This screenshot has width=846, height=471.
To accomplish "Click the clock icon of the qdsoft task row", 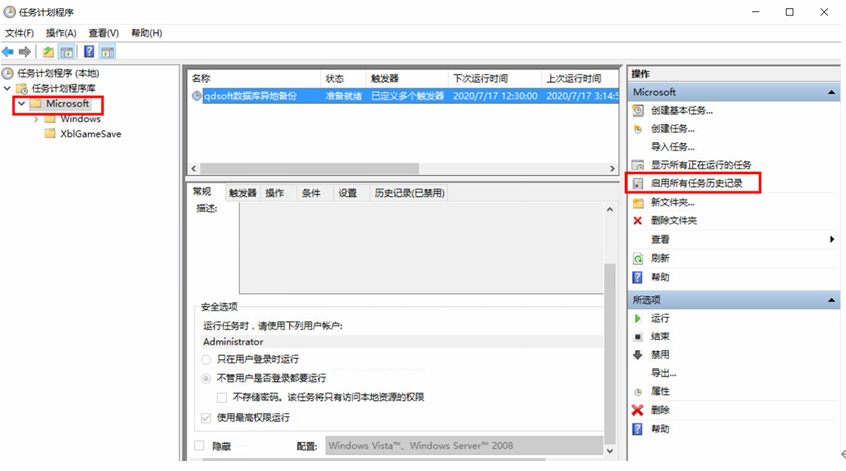I will pyautogui.click(x=197, y=96).
